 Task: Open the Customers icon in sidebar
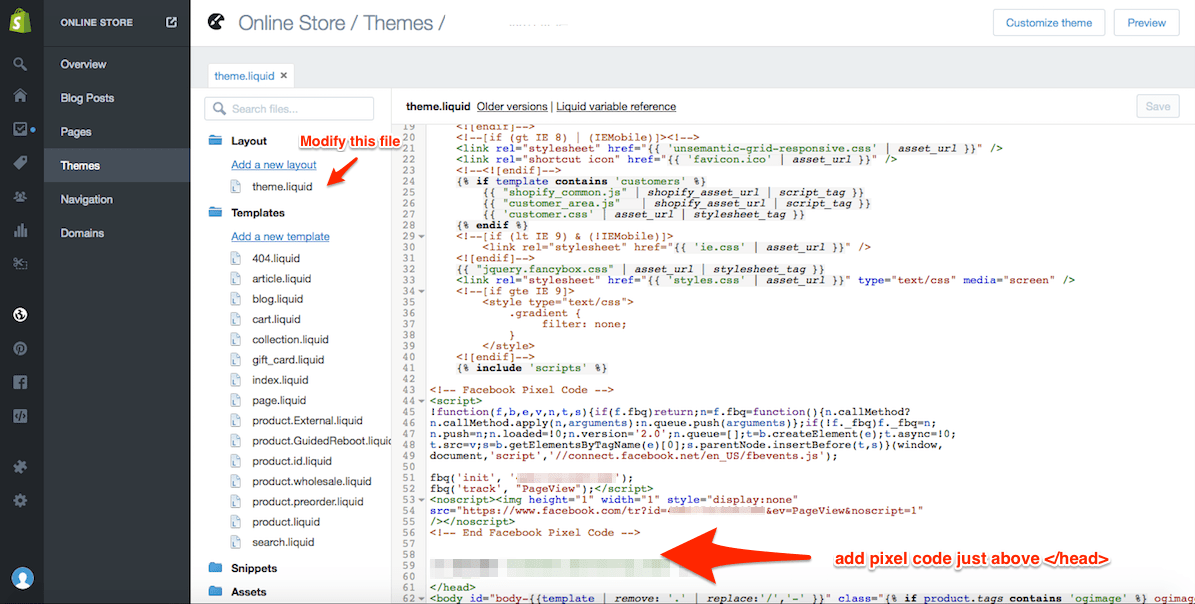21,197
